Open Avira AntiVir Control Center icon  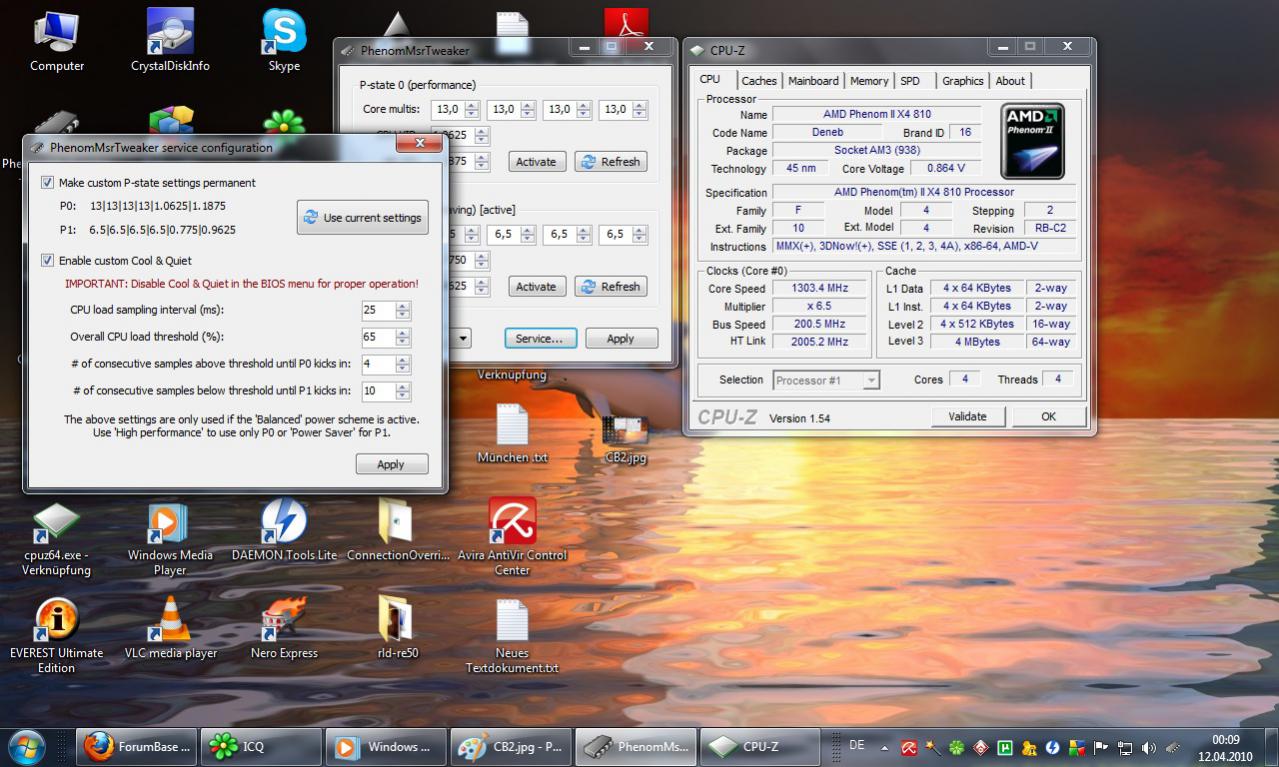point(512,538)
